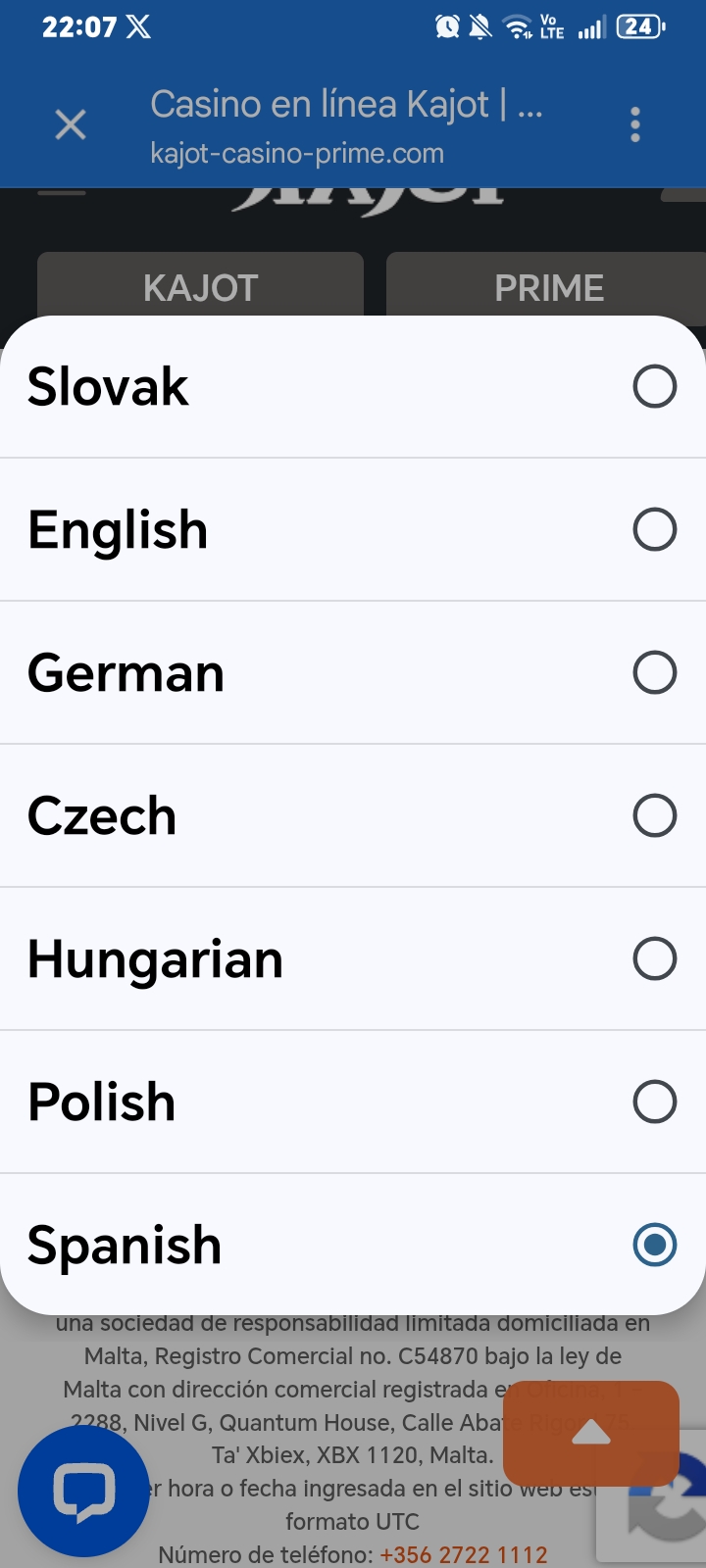706x1568 pixels.
Task: Call the phone number +356 2722 1112
Action: 464,1554
